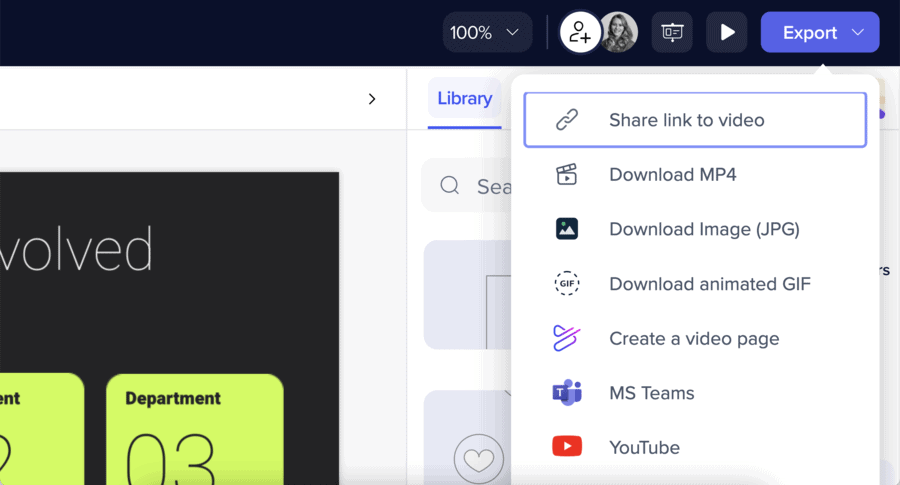This screenshot has height=485, width=900.
Task: Click the library search field
Action: (x=468, y=186)
